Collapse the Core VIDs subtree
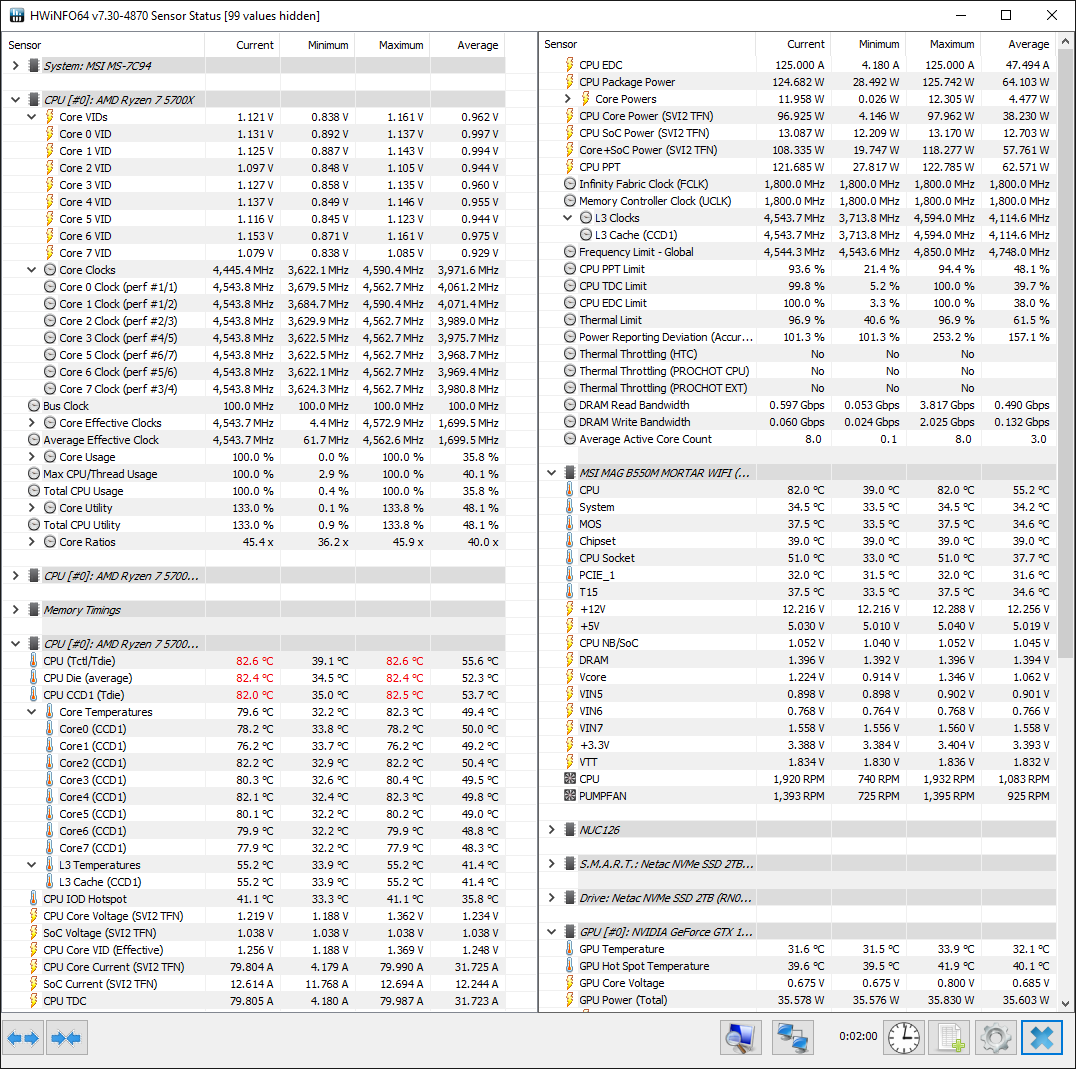This screenshot has height=1069, width=1076. 32,117
